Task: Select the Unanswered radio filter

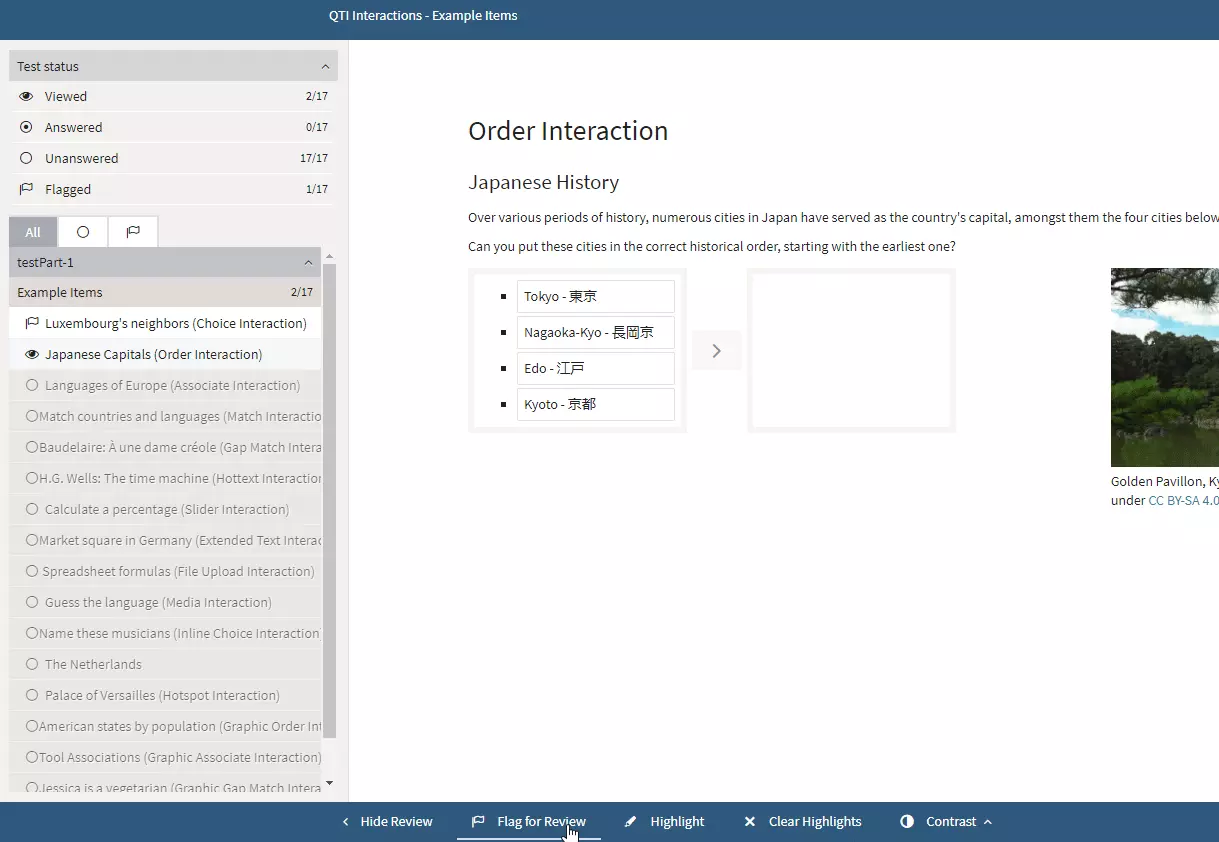Action: point(24,158)
